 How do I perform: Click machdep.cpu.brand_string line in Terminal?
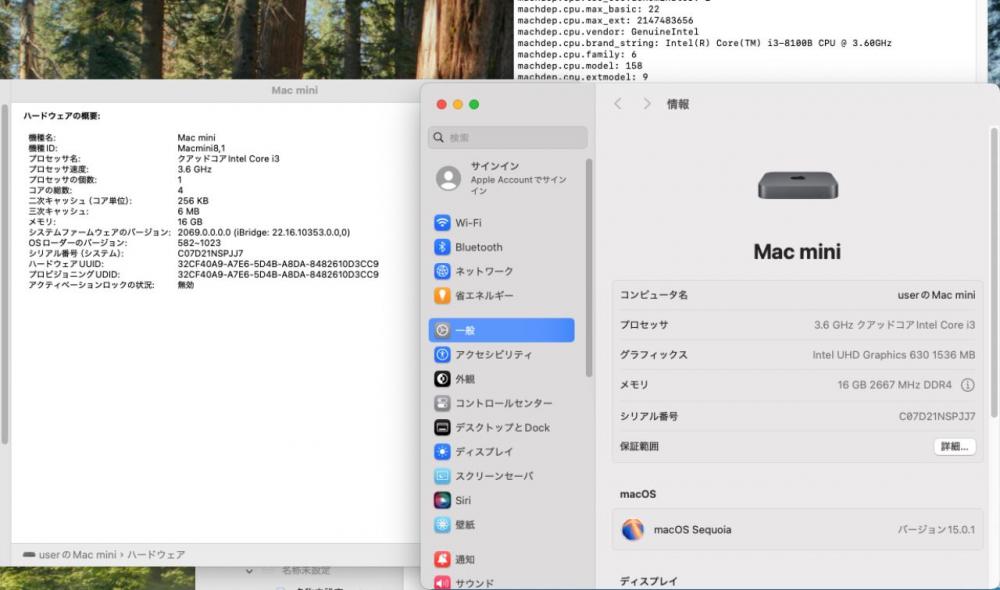(705, 43)
